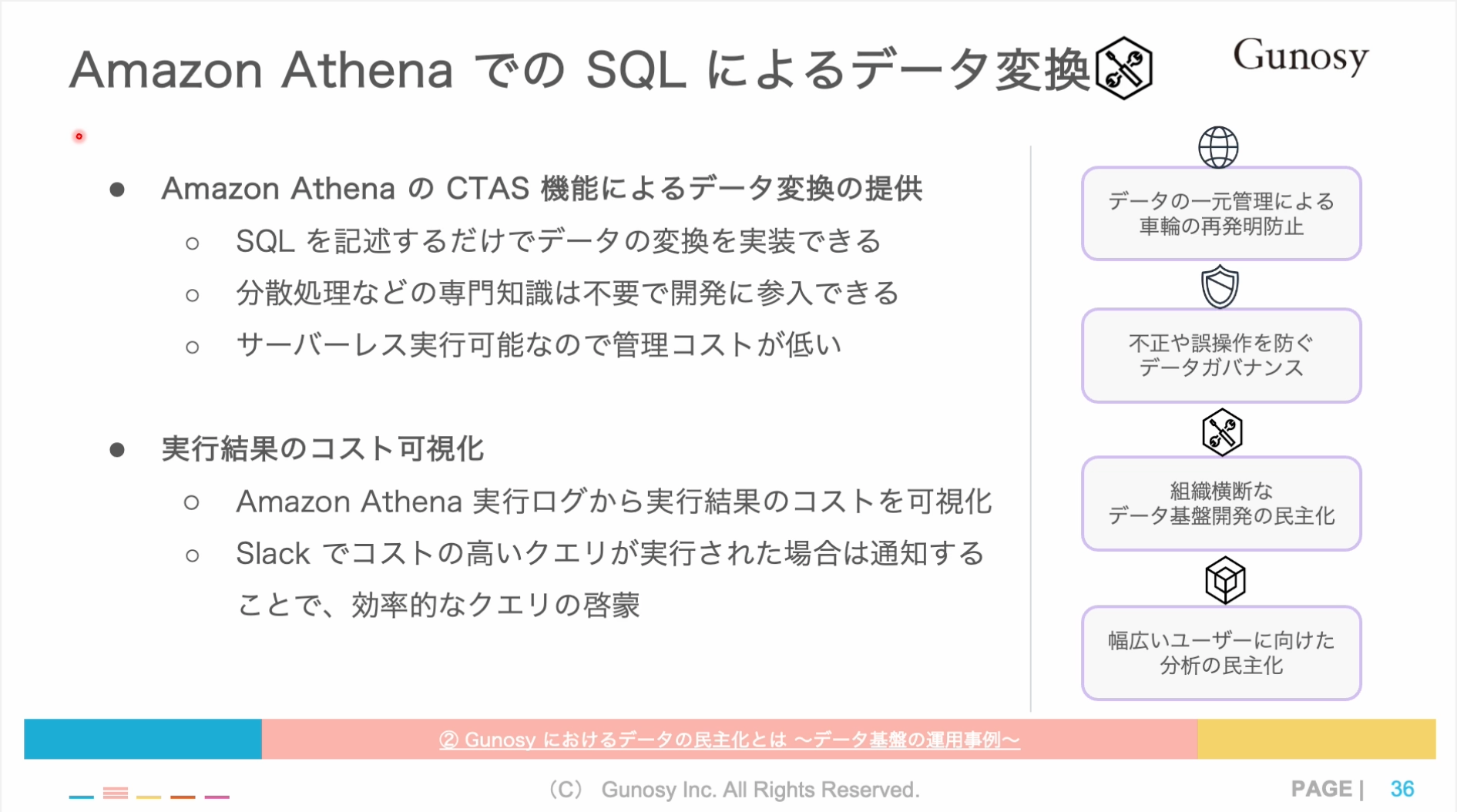Click the shield icon for data governance
Image resolution: width=1457 pixels, height=812 pixels.
coord(1220,287)
